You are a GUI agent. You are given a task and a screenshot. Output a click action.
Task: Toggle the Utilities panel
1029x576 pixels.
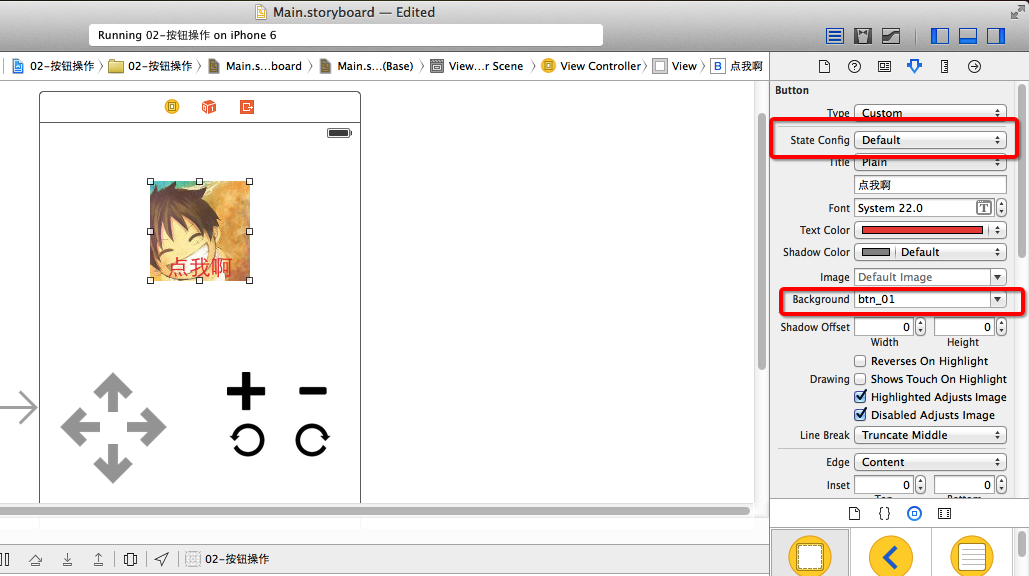996,36
